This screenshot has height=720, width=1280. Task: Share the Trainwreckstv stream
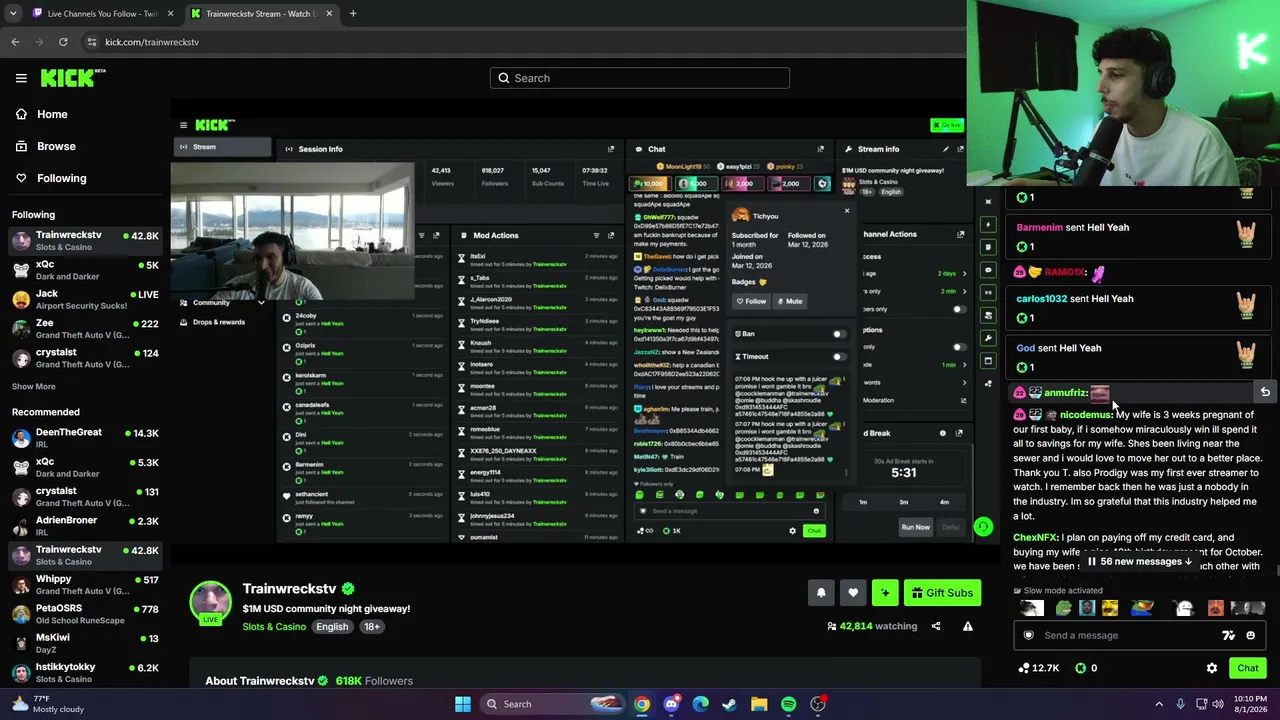936,626
